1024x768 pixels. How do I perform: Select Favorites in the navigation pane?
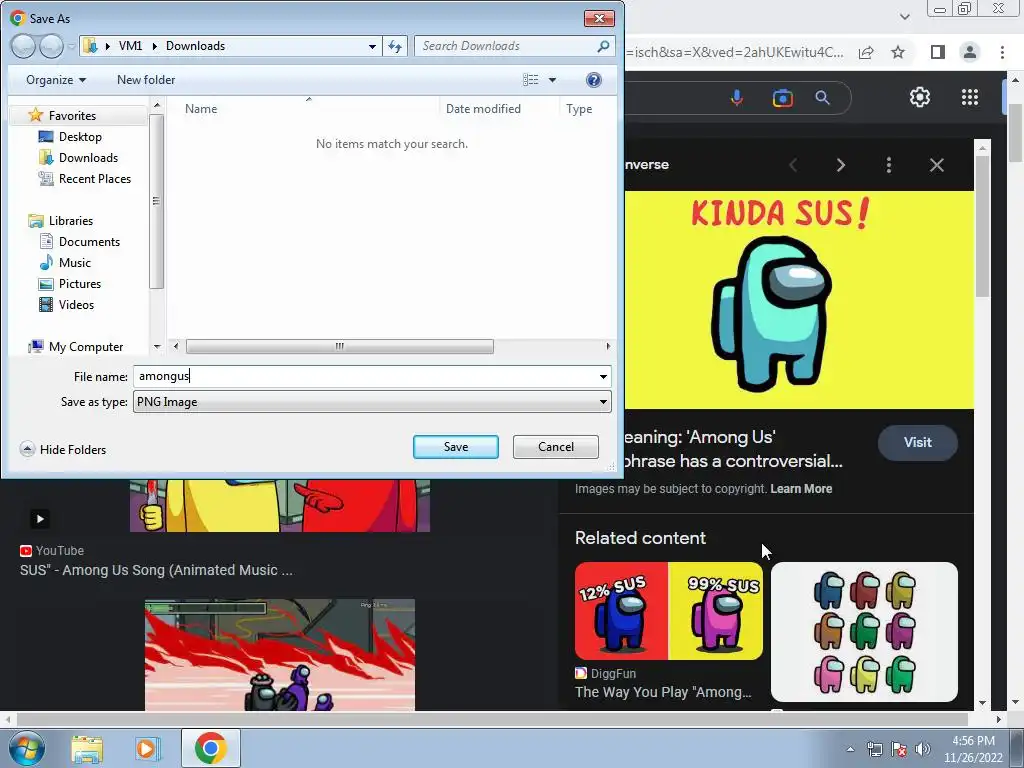[x=72, y=116]
